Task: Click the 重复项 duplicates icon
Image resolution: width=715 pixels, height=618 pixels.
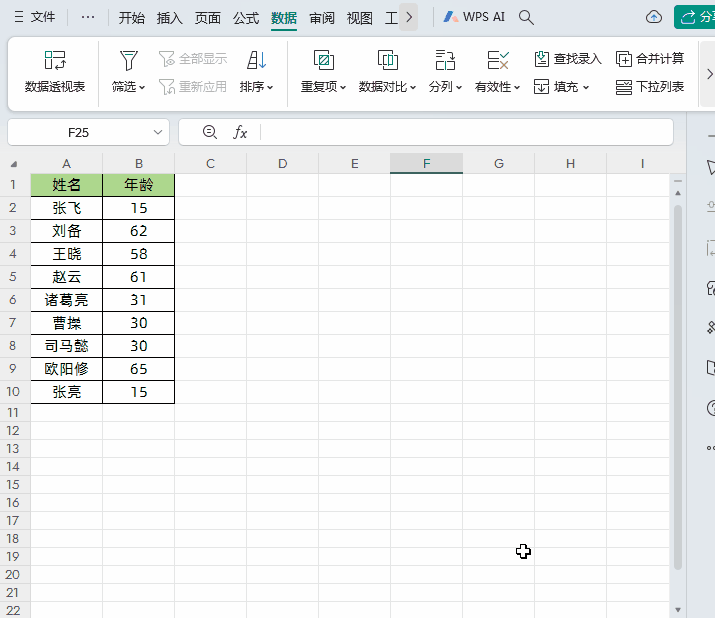Action: [323, 60]
